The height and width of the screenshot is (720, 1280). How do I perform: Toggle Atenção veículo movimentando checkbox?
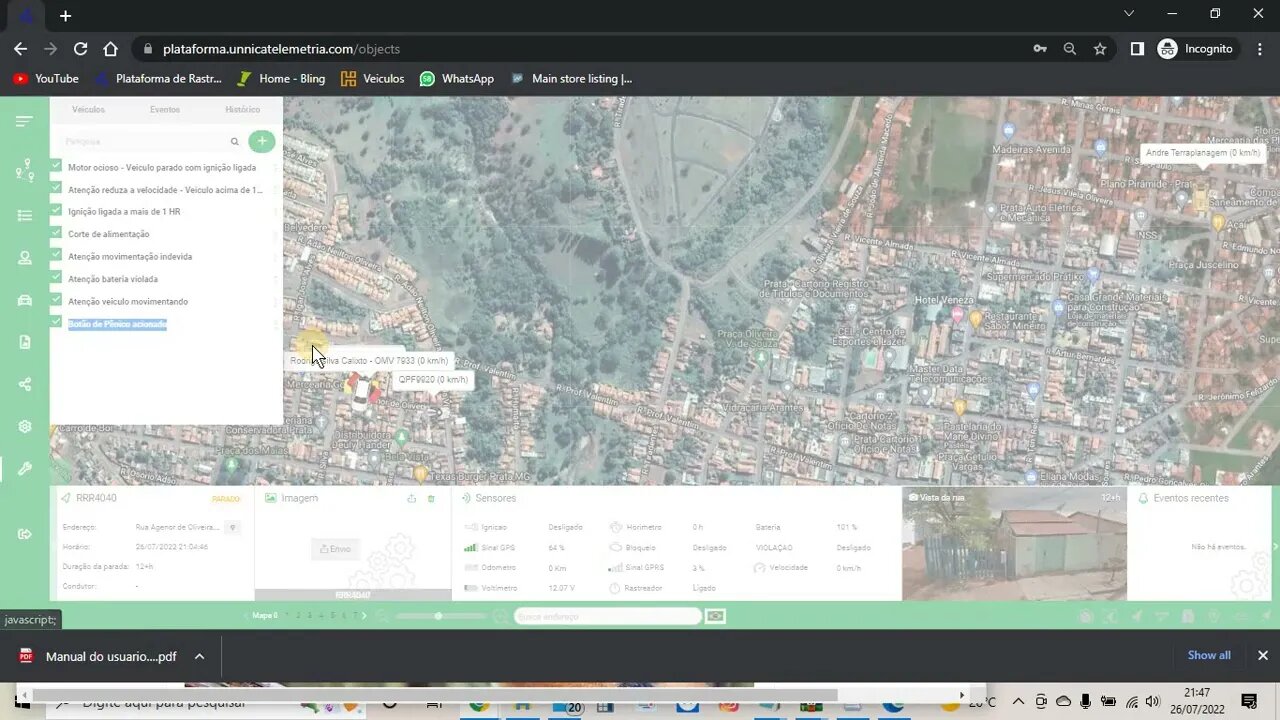pos(56,300)
